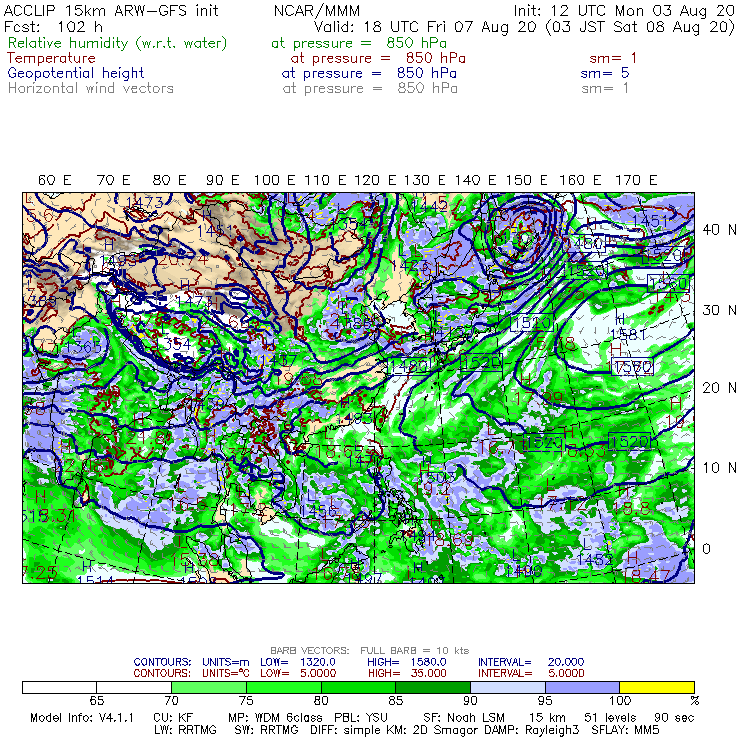The width and height of the screenshot is (740, 740).
Task: Click the white 65–70 legend swatch
Action: pos(134,687)
